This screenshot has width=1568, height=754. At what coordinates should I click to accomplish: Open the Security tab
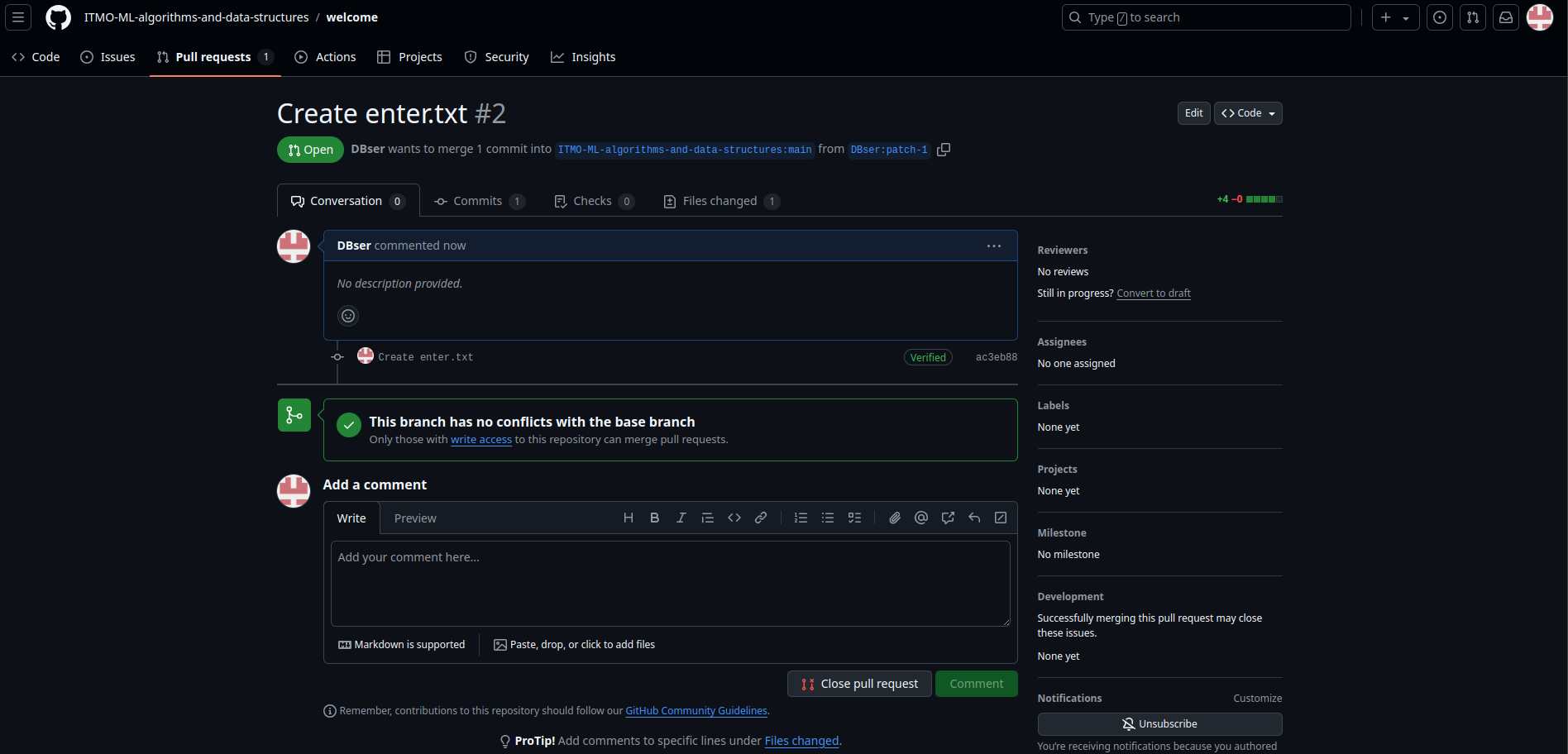coord(496,57)
